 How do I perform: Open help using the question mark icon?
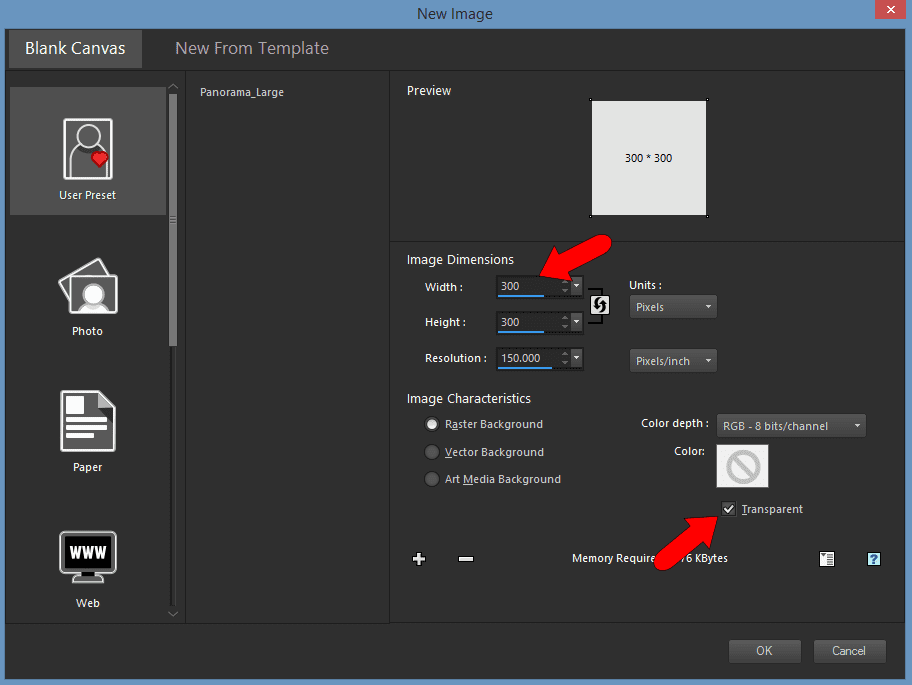coord(873,558)
